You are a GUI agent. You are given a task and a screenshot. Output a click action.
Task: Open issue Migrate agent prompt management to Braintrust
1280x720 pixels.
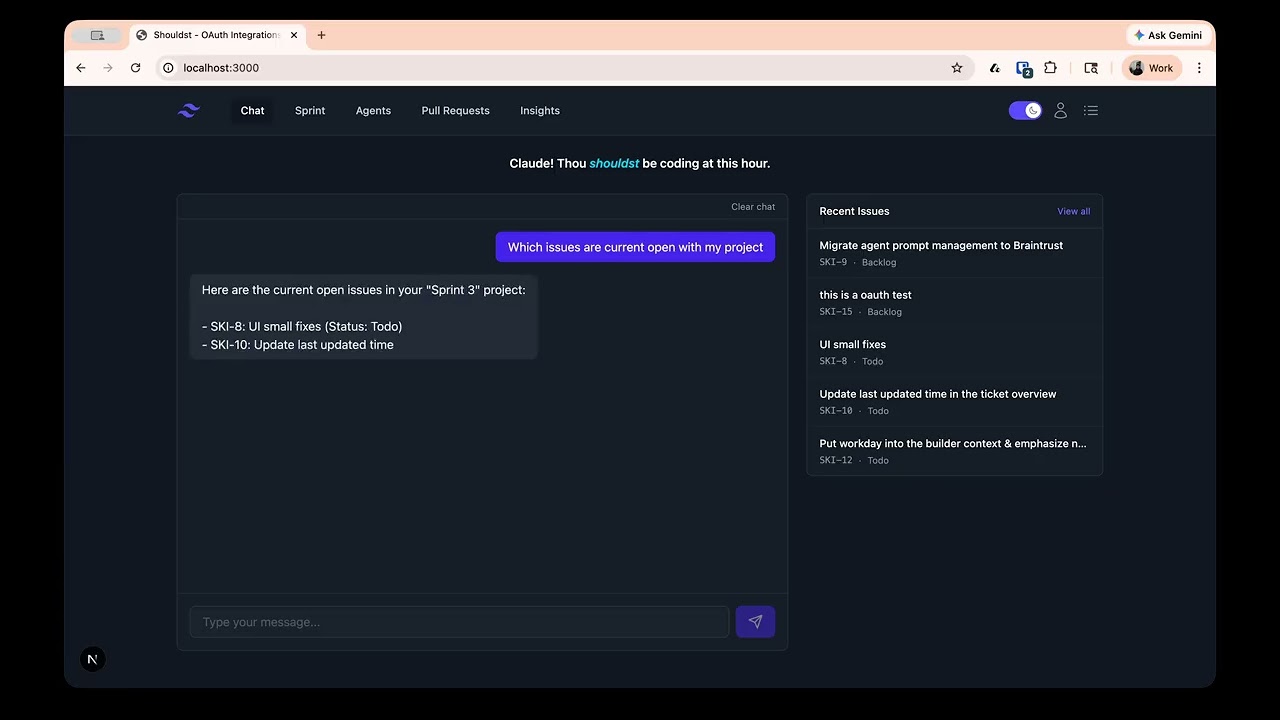[955, 253]
